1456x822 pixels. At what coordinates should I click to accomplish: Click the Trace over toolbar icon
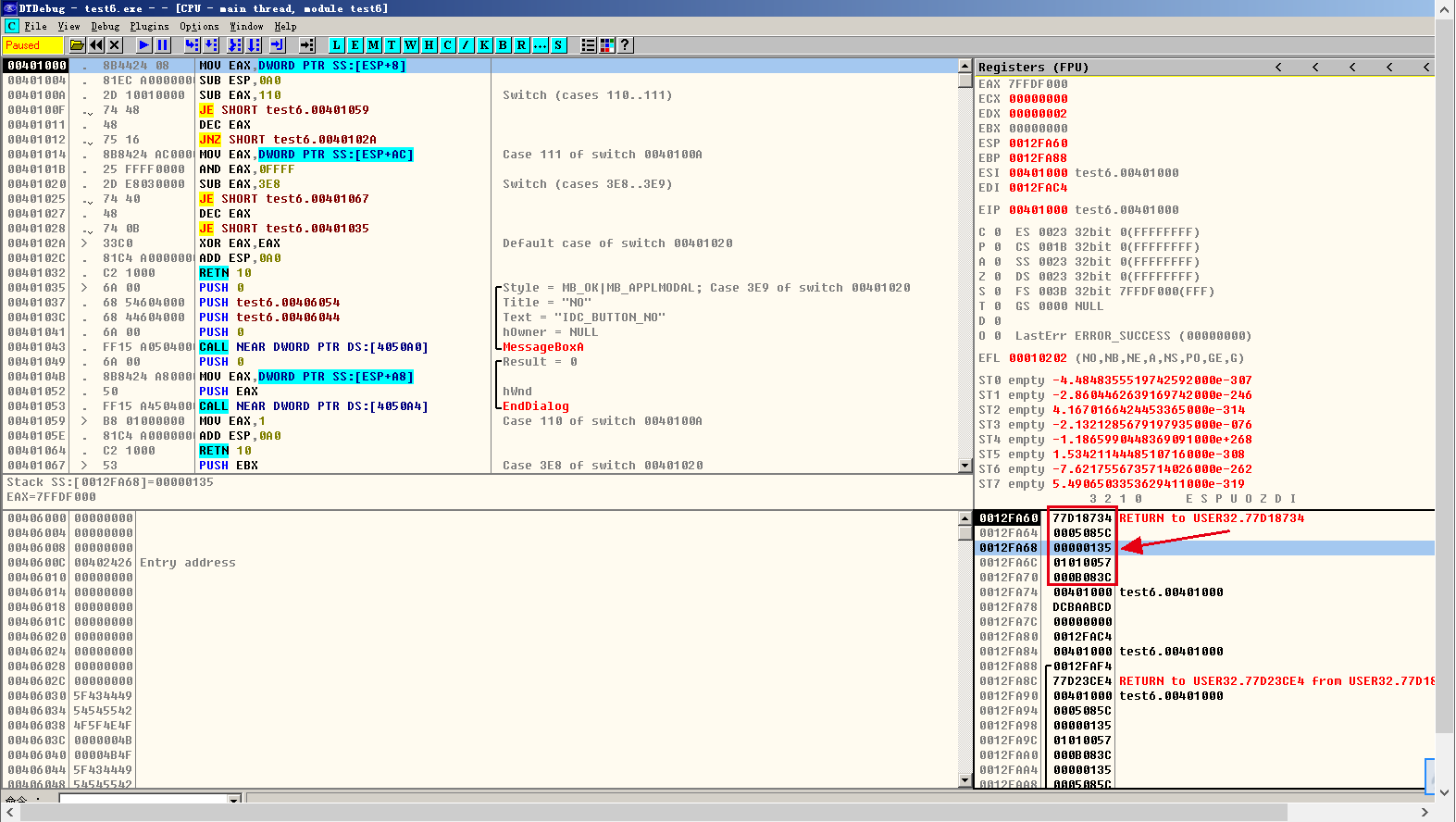tap(255, 44)
